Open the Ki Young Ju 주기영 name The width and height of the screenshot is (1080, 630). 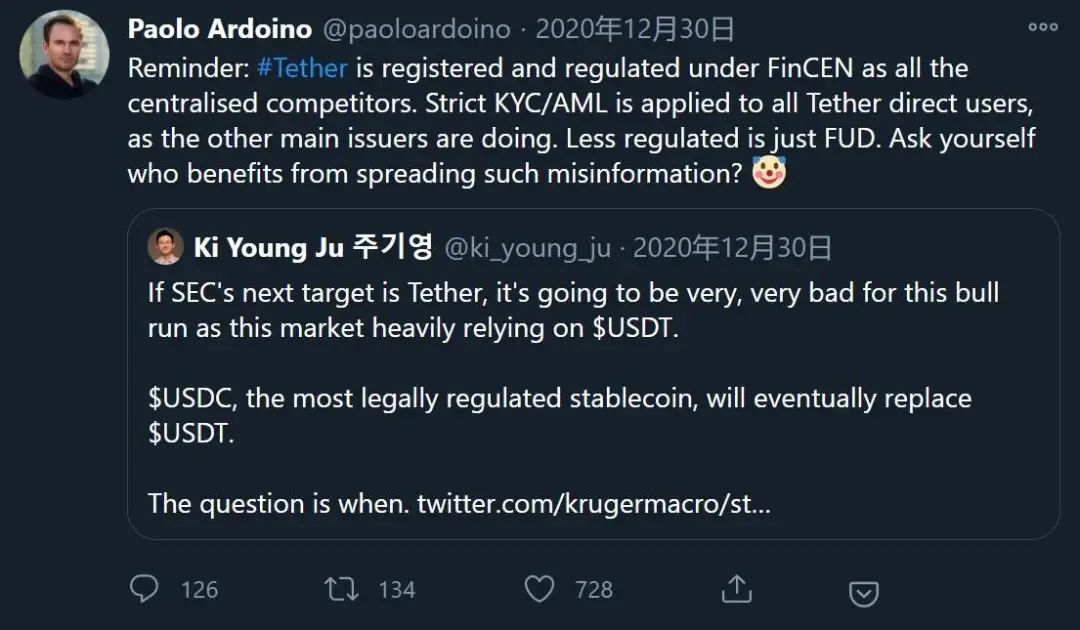(x=312, y=246)
